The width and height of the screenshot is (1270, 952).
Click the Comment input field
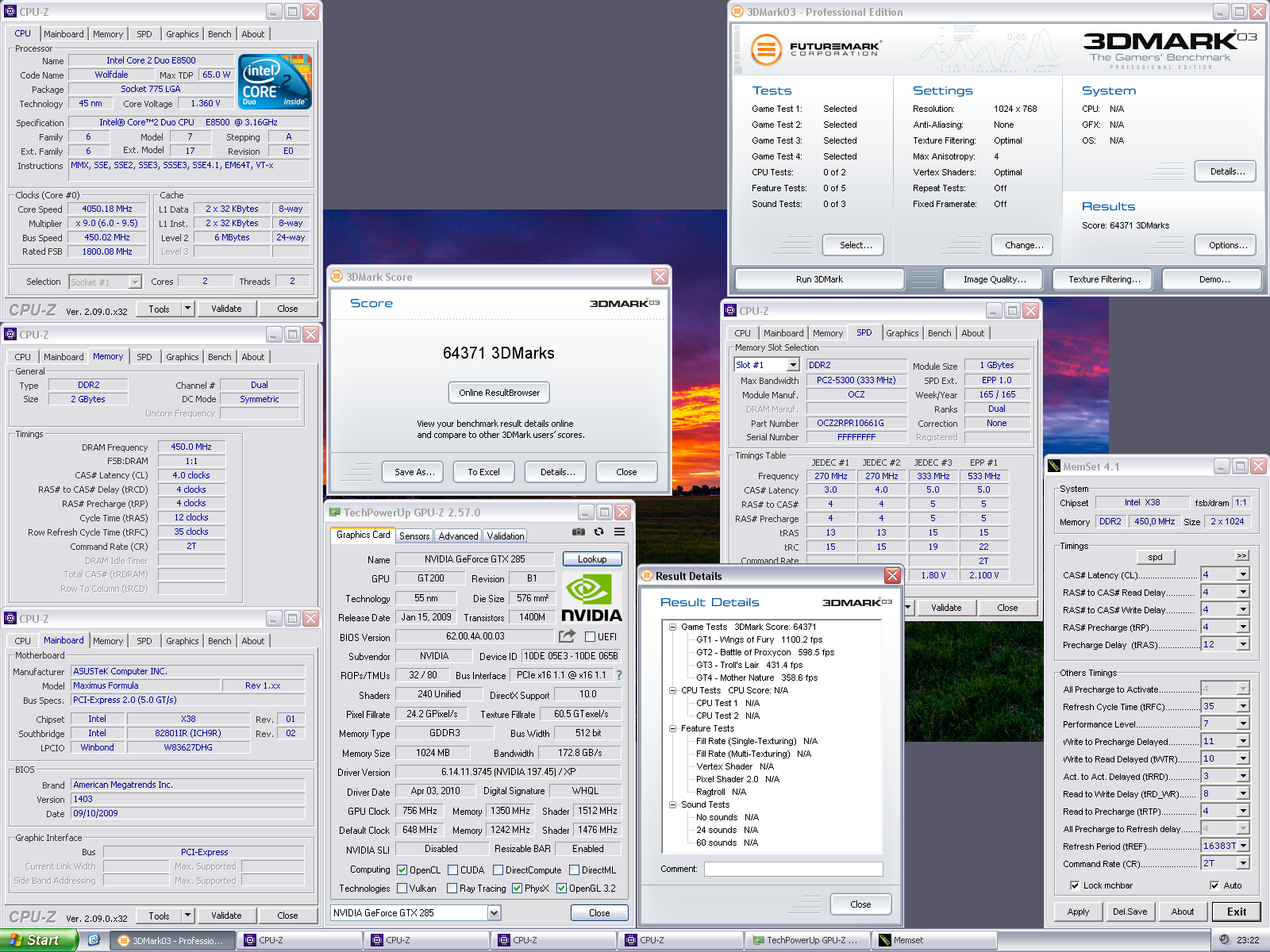(793, 869)
